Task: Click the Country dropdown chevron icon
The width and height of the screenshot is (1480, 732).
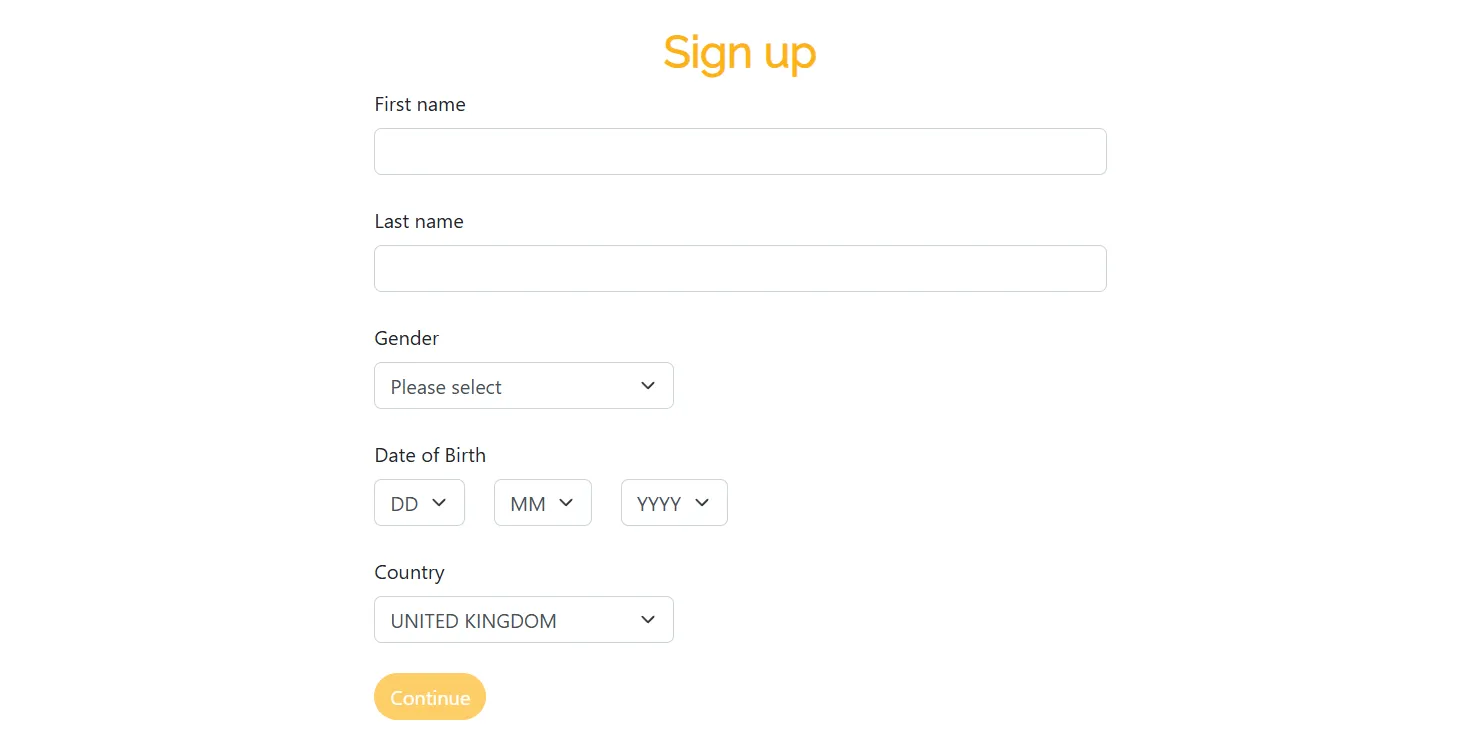Action: point(648,619)
